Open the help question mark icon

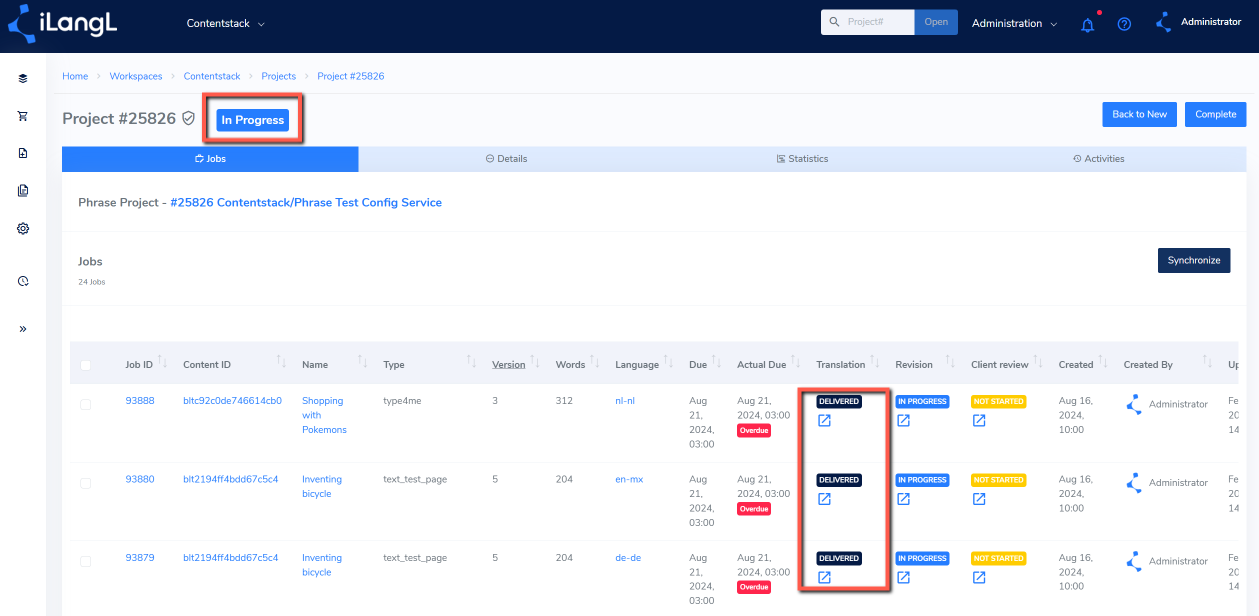(1124, 24)
